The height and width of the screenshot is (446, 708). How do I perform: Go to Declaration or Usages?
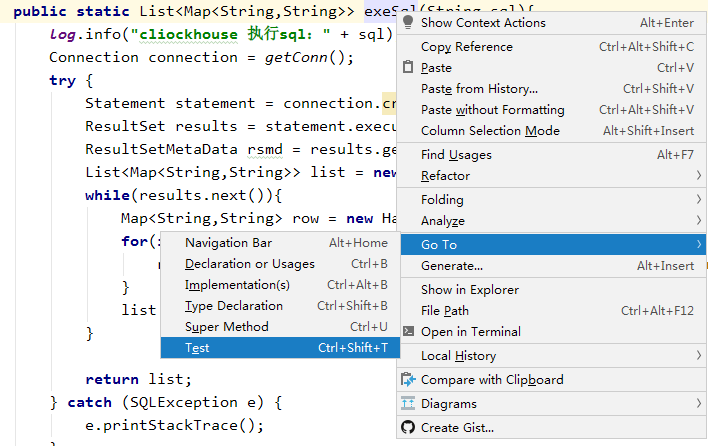click(x=250, y=264)
